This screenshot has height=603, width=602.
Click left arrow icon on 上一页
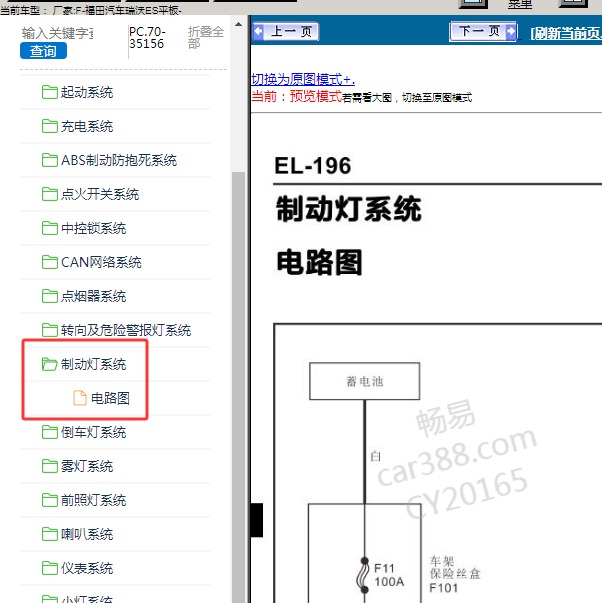pos(258,31)
